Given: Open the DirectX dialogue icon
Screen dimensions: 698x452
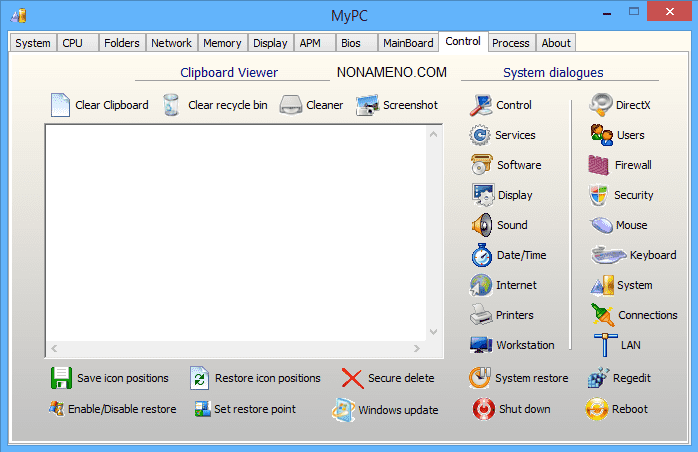Looking at the screenshot, I should pos(601,105).
